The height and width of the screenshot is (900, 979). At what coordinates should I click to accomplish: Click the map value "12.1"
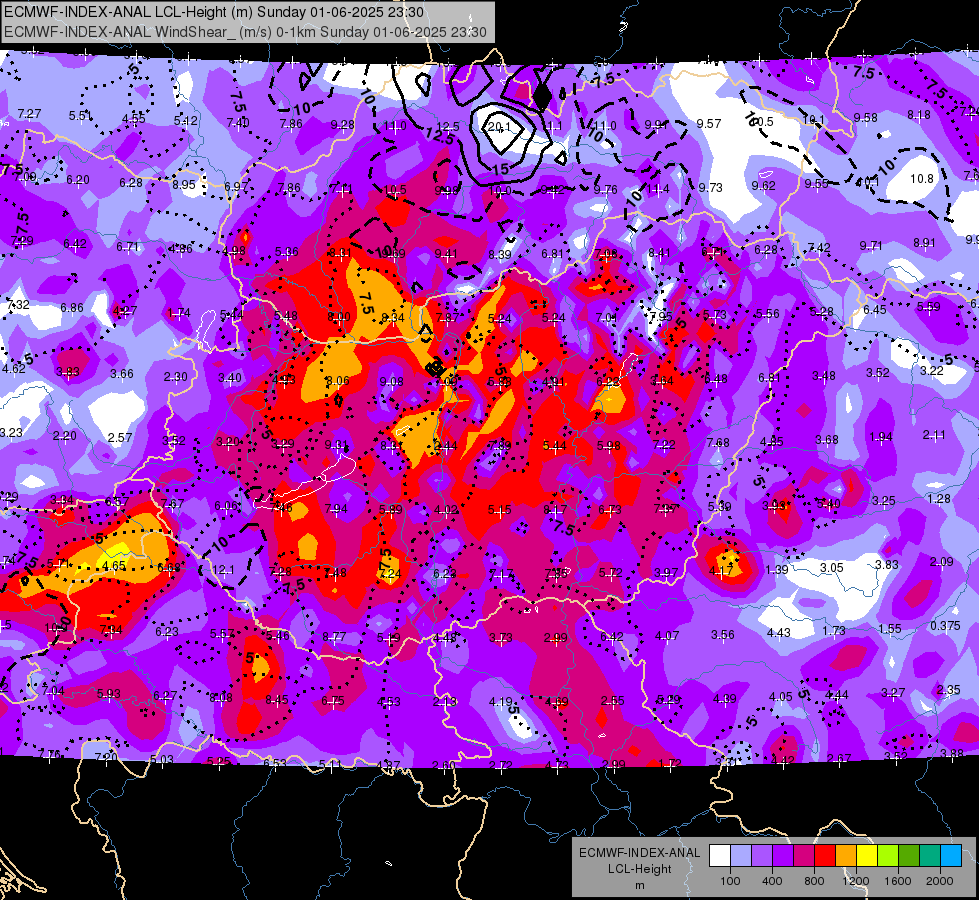pos(223,569)
